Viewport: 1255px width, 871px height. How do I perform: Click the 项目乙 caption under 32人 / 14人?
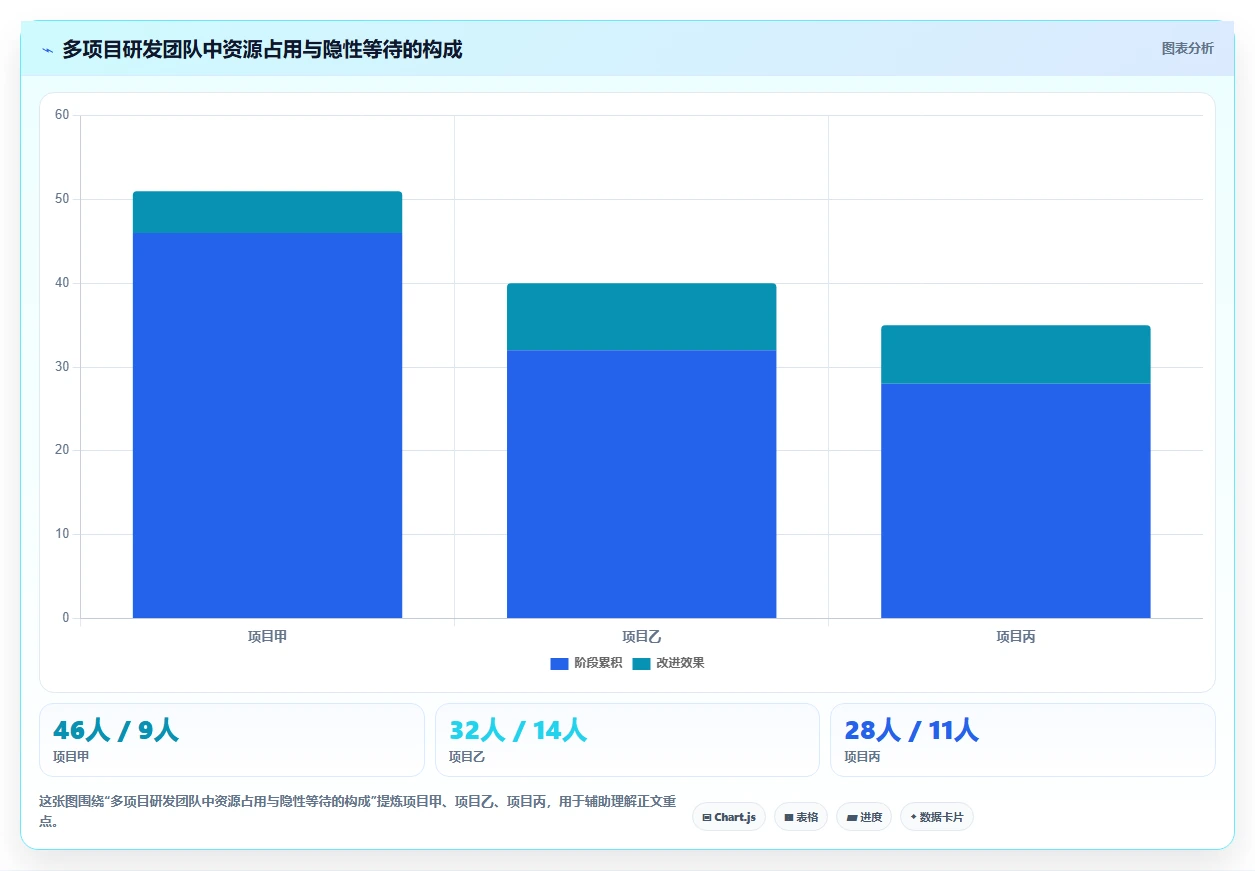(467, 757)
